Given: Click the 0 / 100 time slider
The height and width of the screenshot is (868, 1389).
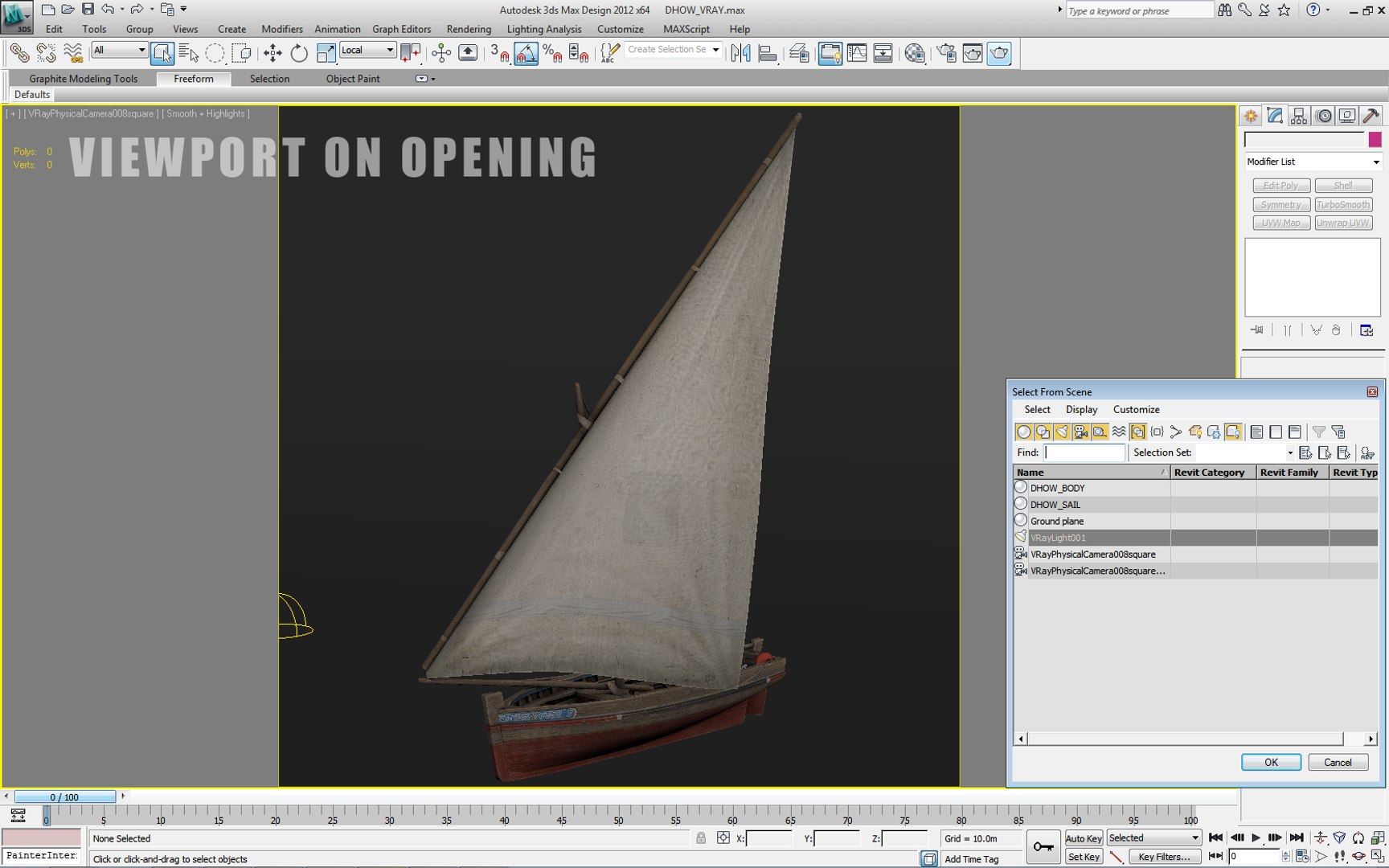Looking at the screenshot, I should 64,797.
